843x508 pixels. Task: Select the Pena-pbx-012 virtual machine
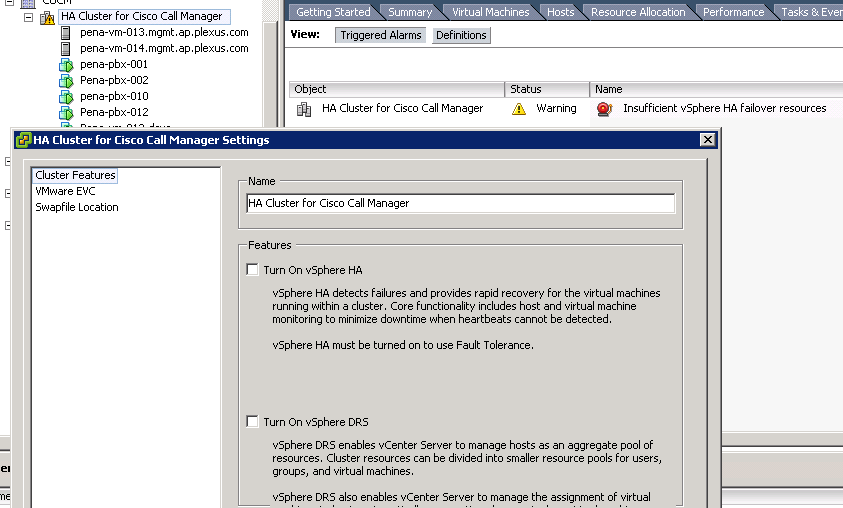coord(114,112)
